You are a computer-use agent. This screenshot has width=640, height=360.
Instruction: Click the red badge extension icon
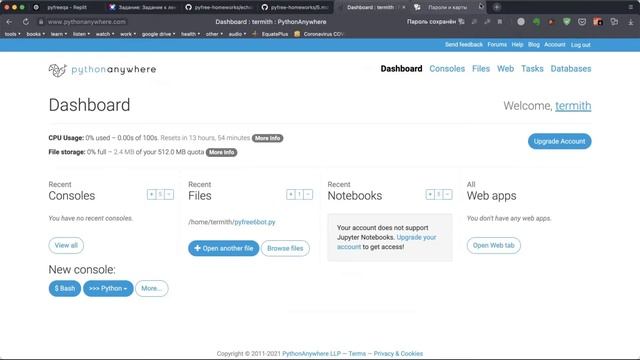point(598,22)
